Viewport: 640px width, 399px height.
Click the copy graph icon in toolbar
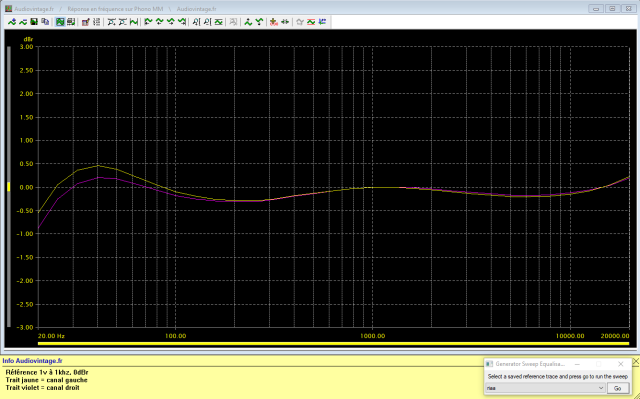(45, 22)
